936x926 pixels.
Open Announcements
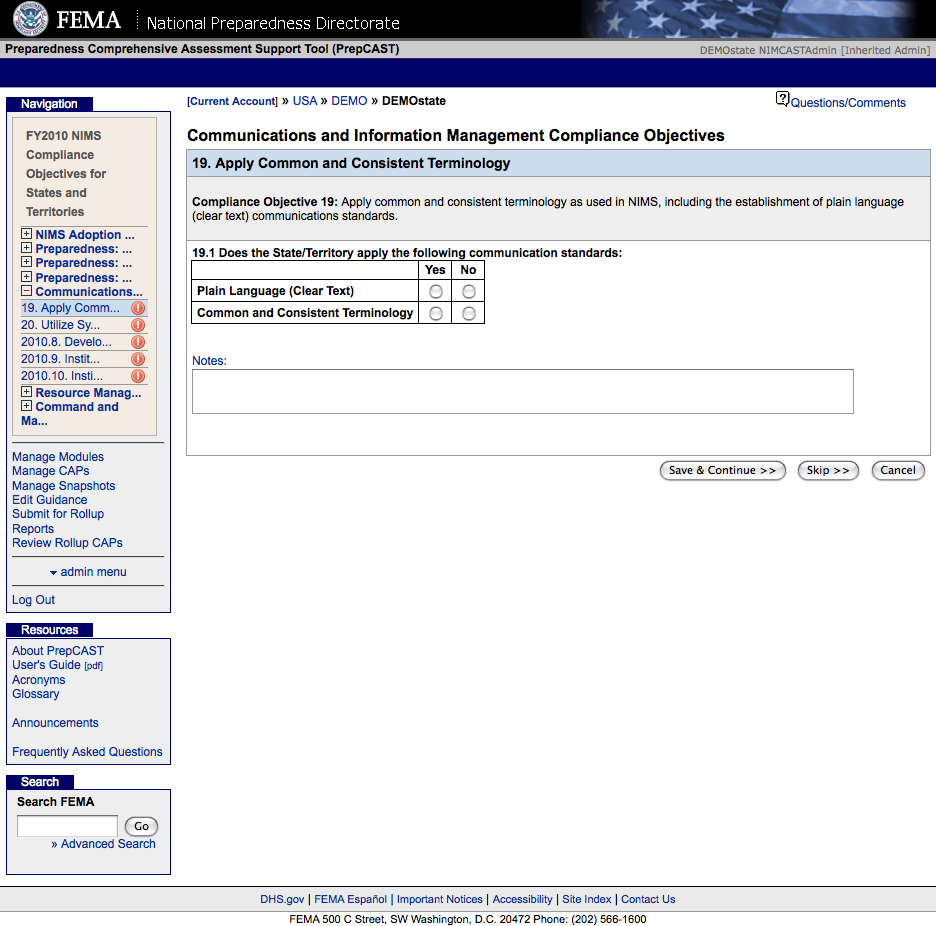pyautogui.click(x=55, y=722)
